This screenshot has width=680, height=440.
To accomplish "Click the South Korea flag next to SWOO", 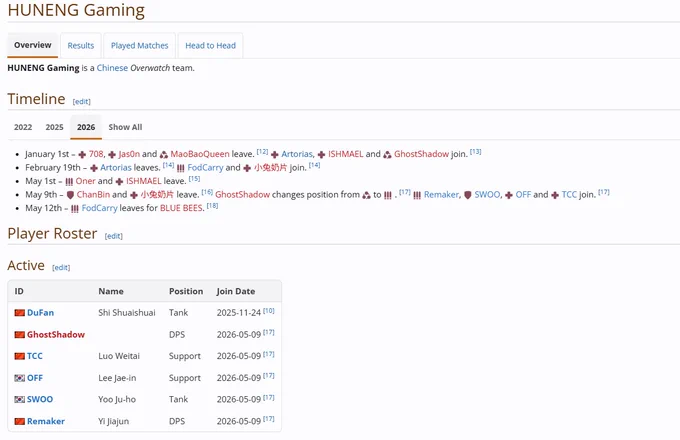I will click(x=20, y=399).
